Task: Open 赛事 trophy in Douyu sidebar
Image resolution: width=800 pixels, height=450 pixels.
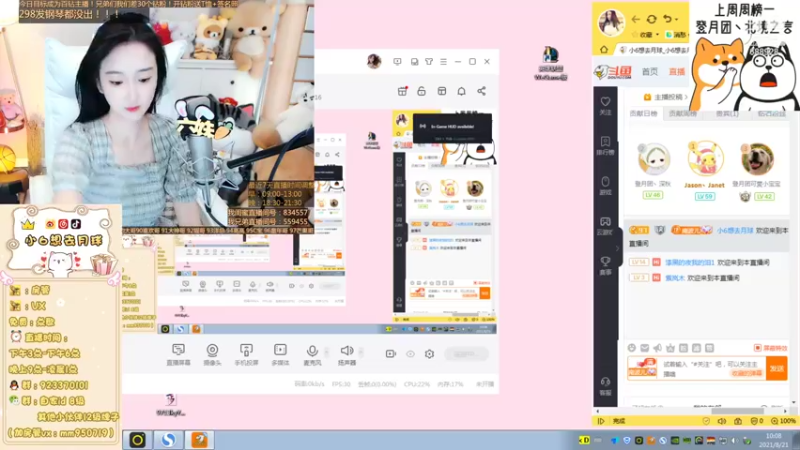Action: point(605,266)
